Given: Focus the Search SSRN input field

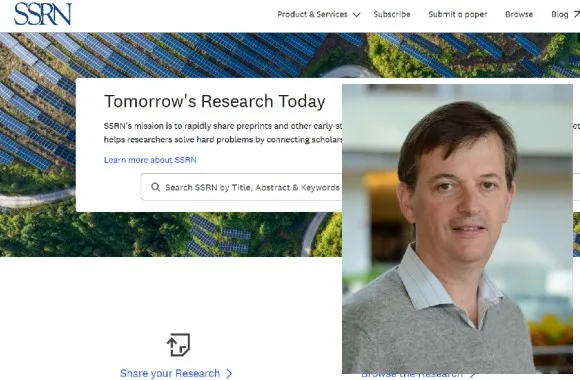Looking at the screenshot, I should pos(242,187).
